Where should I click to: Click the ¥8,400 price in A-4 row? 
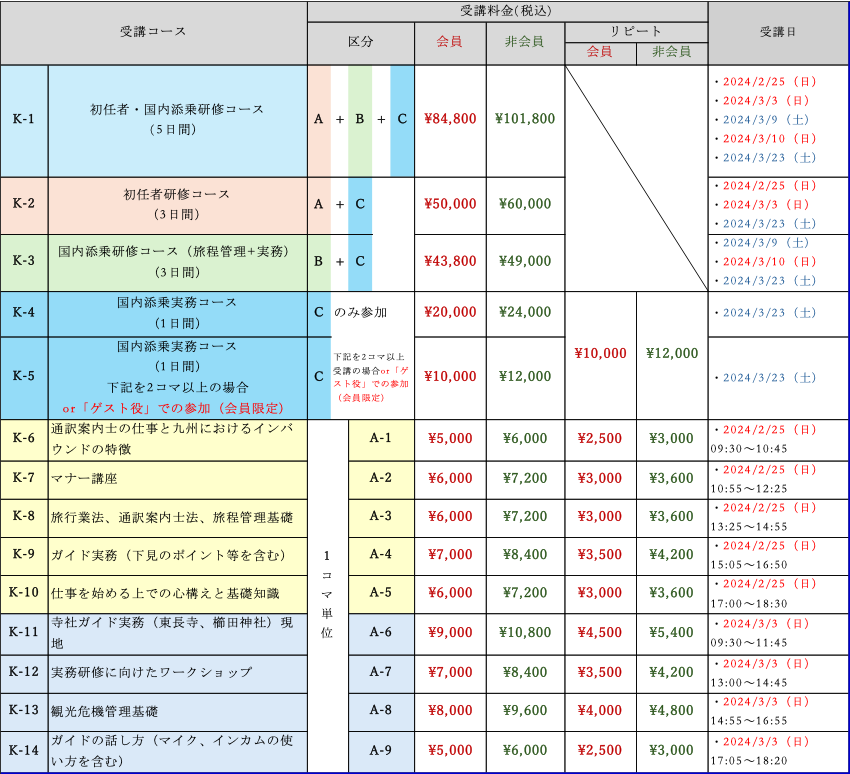pyautogui.click(x=525, y=555)
